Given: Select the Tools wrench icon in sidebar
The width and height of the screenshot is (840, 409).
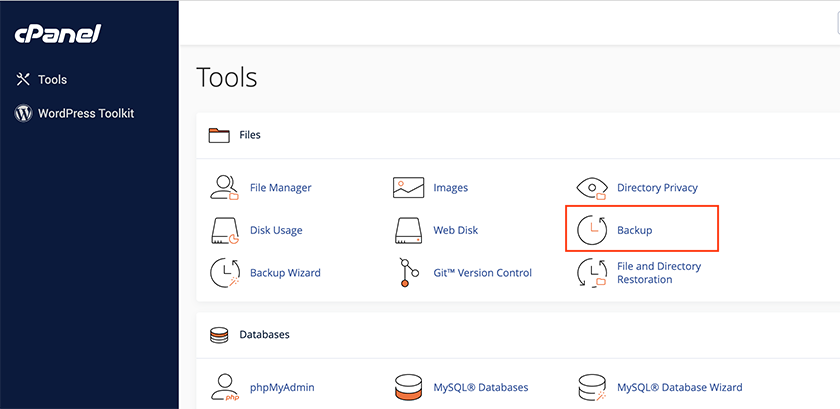Looking at the screenshot, I should tap(23, 80).
